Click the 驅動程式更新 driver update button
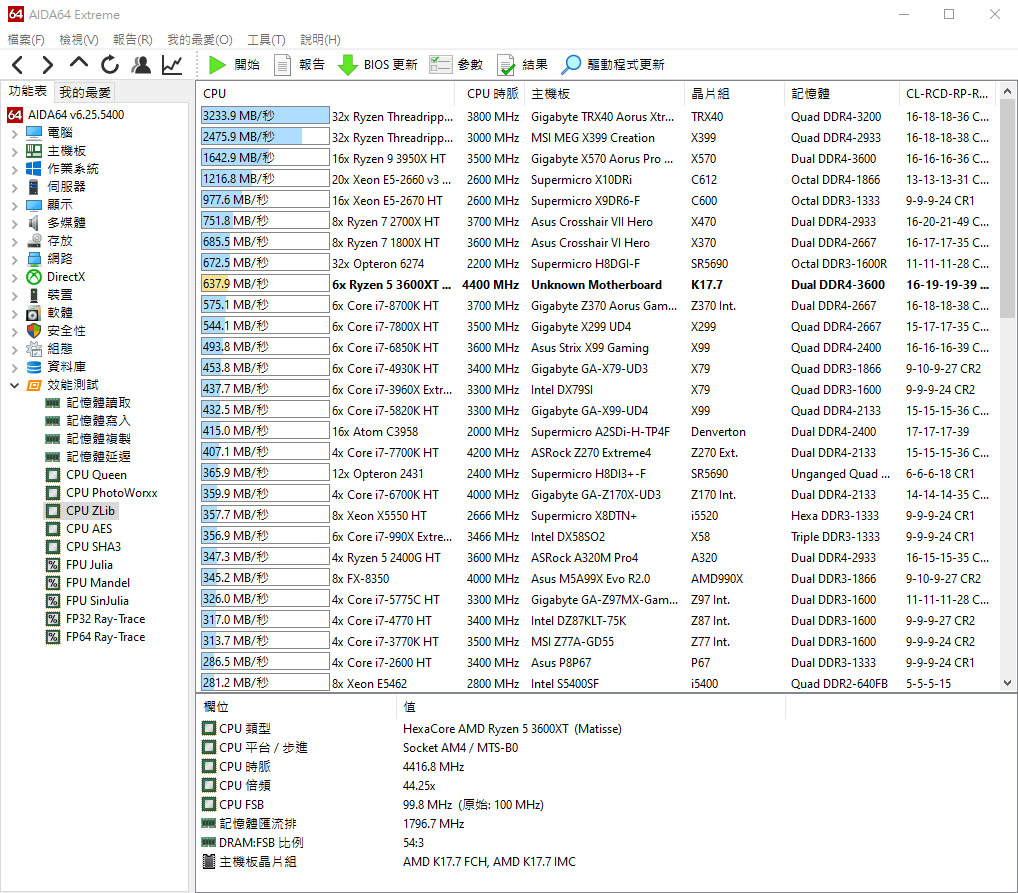Image resolution: width=1018 pixels, height=893 pixels. (x=613, y=64)
